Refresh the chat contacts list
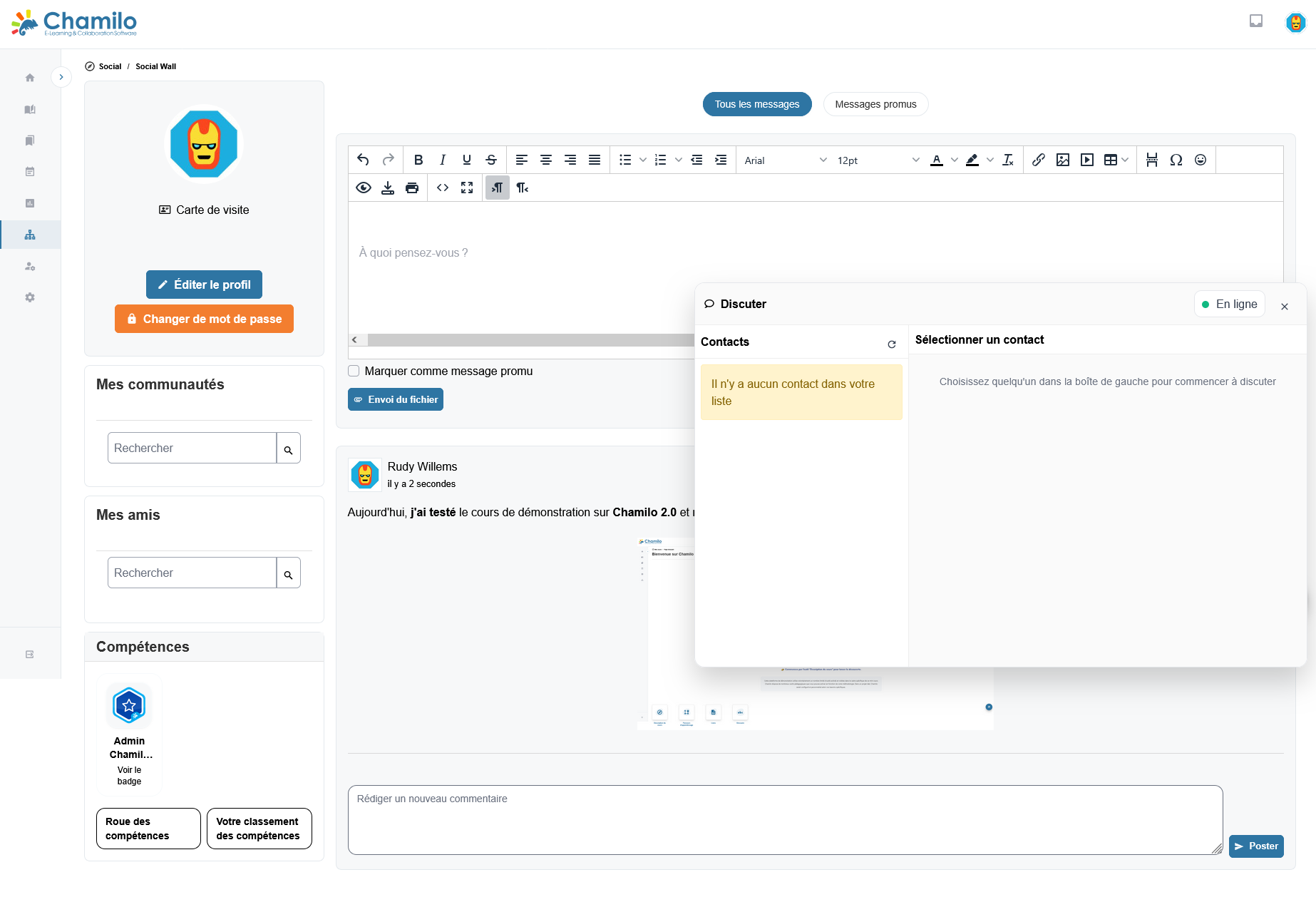The height and width of the screenshot is (907, 1316). (891, 344)
